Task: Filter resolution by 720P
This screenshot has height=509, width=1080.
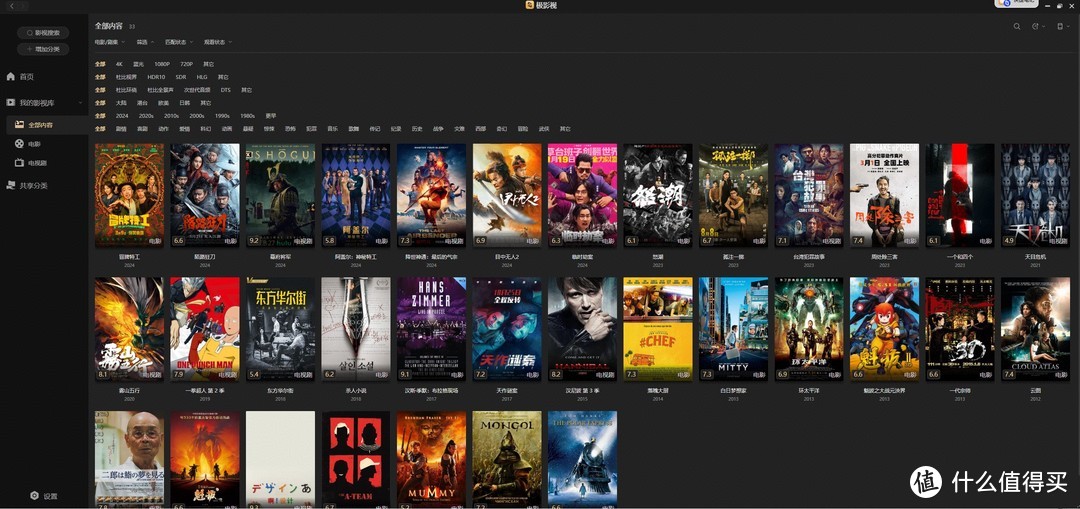Action: coord(187,64)
